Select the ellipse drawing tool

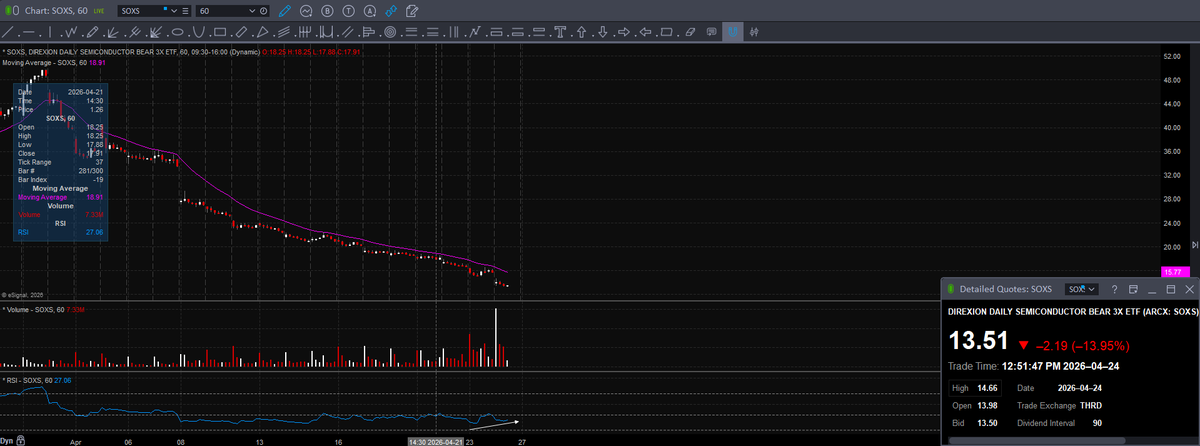point(177,33)
